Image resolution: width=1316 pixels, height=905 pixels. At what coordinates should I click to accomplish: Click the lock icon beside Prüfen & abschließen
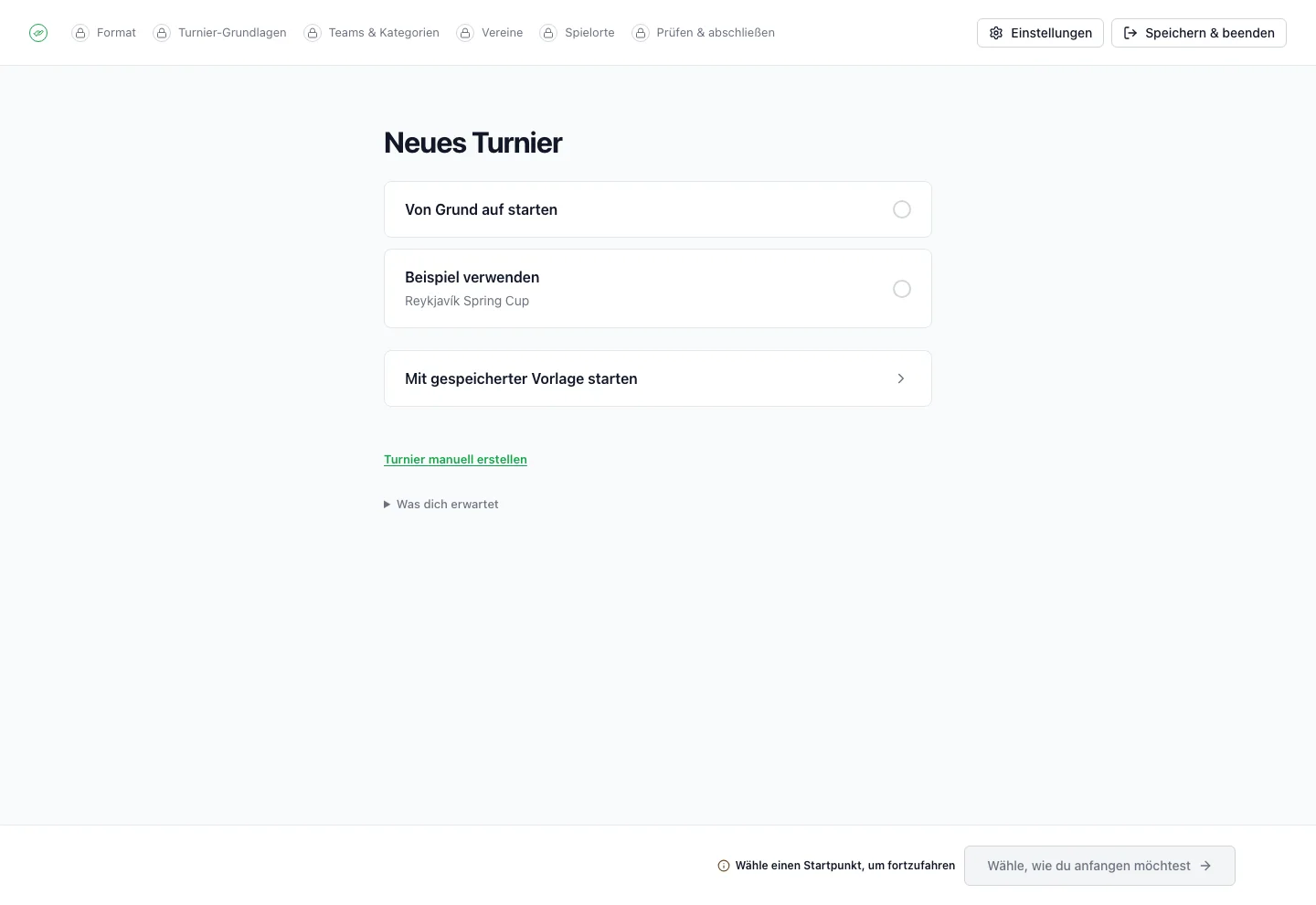tap(641, 33)
